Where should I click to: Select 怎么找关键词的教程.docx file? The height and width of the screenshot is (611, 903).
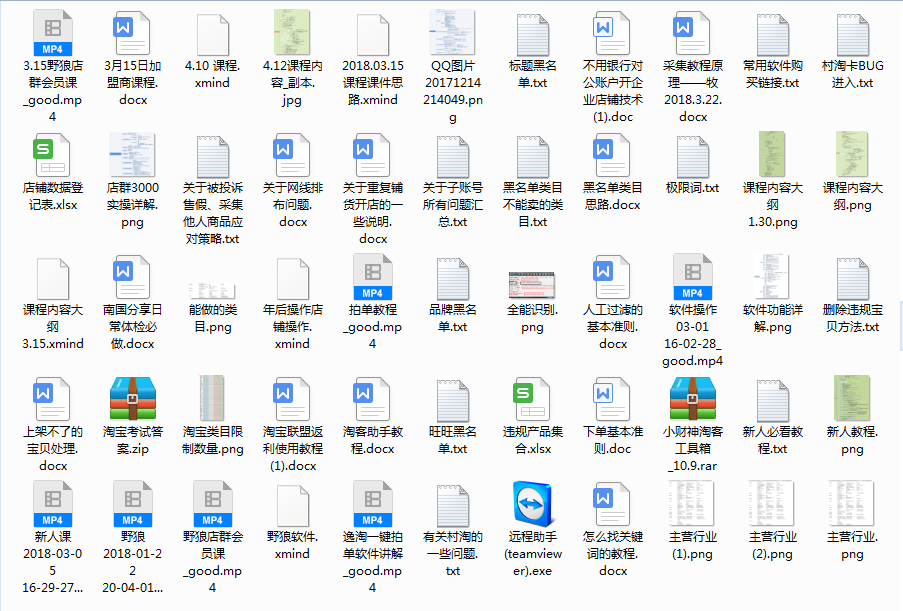click(612, 504)
